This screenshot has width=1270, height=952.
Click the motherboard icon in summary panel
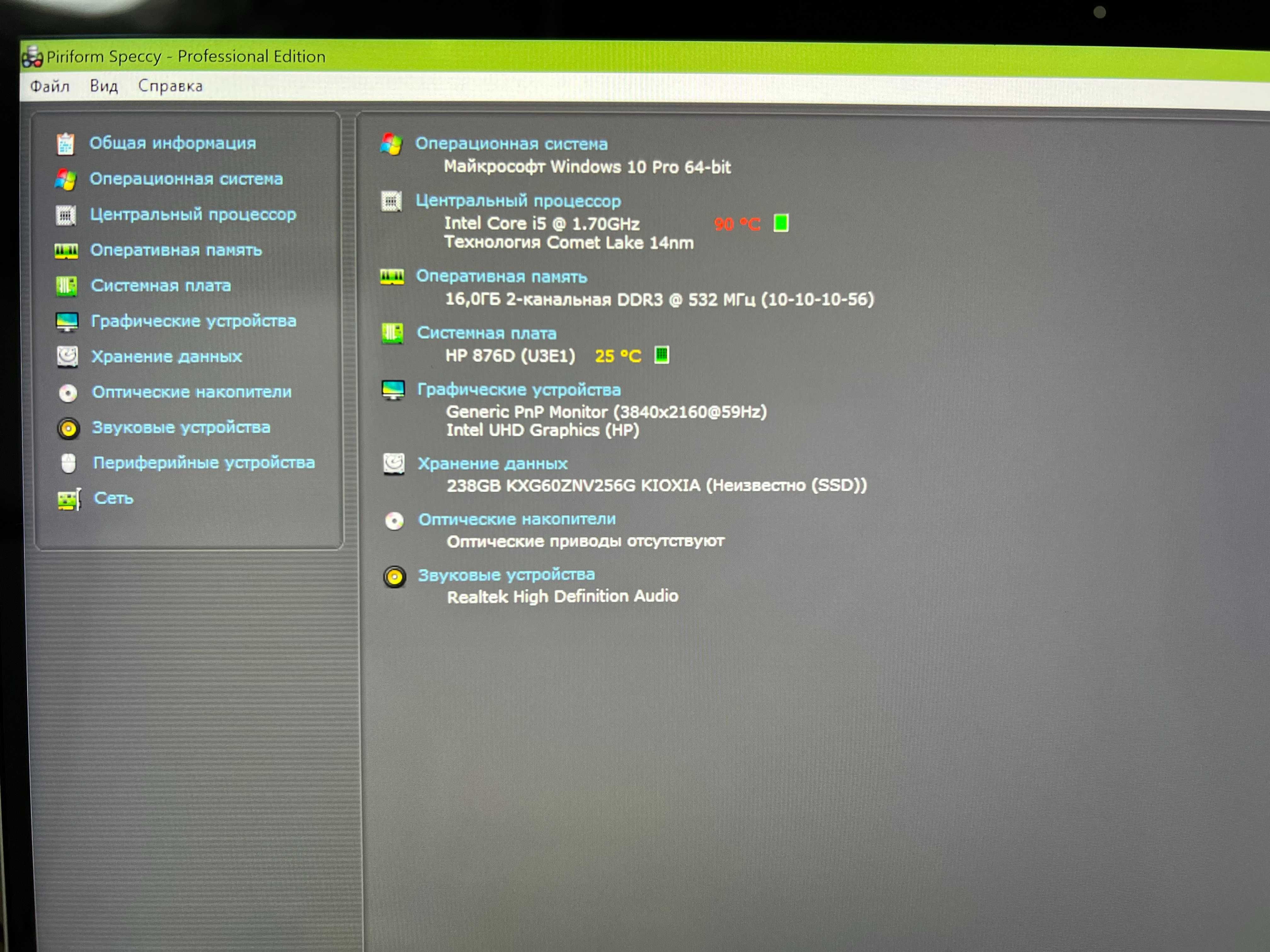pyautogui.click(x=393, y=333)
